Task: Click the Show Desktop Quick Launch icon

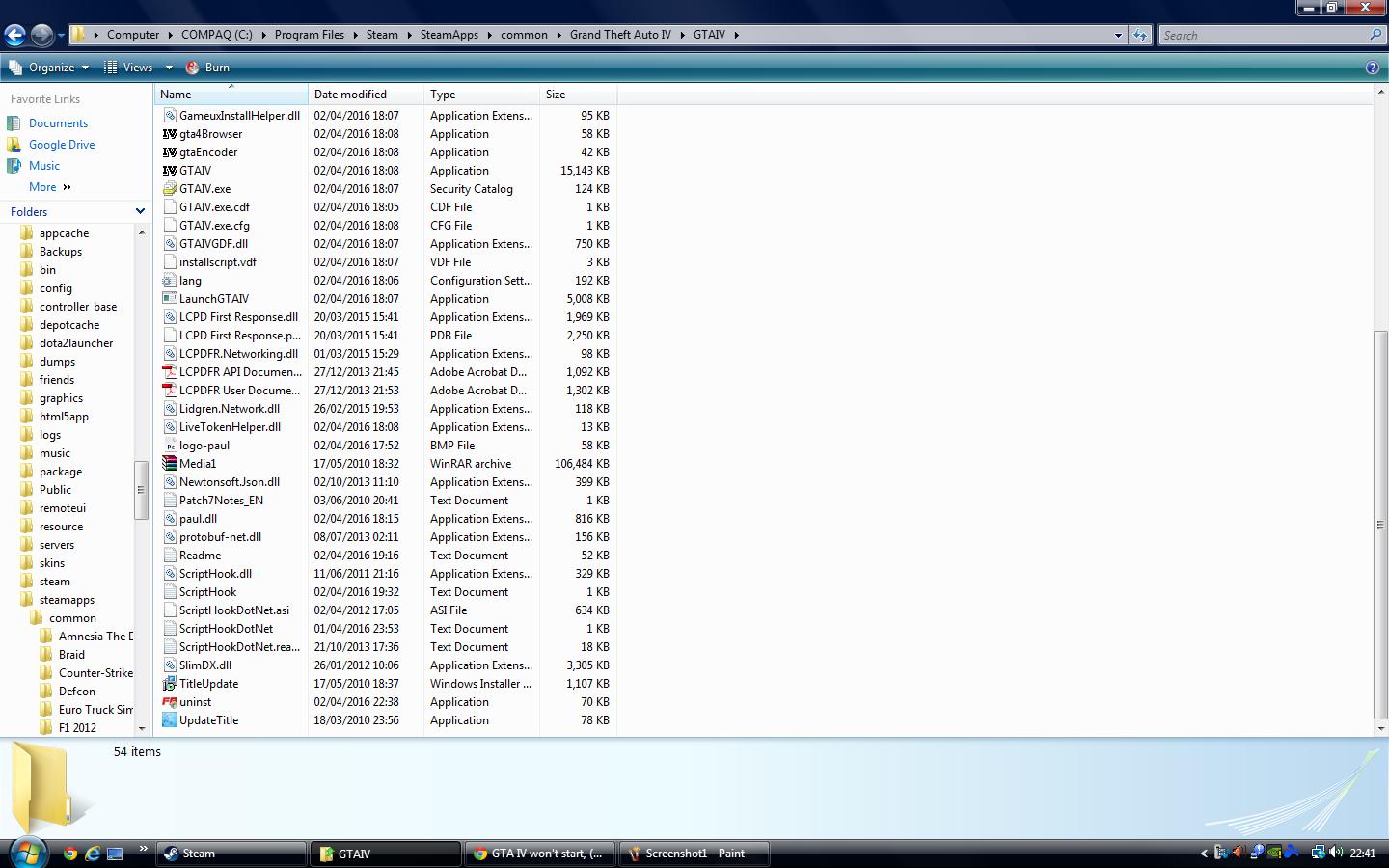Action: [115, 854]
